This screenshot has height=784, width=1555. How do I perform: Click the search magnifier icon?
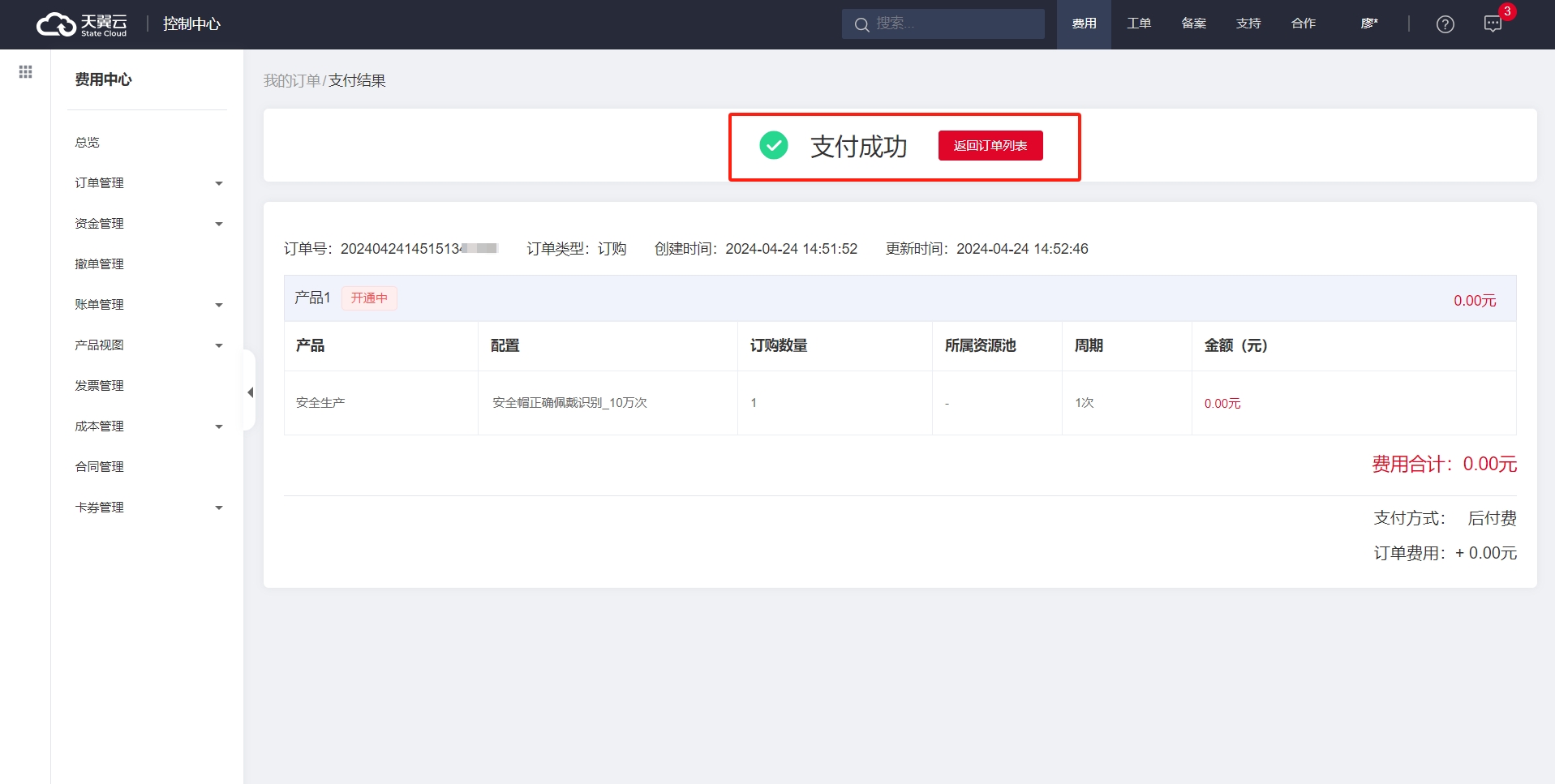(861, 24)
